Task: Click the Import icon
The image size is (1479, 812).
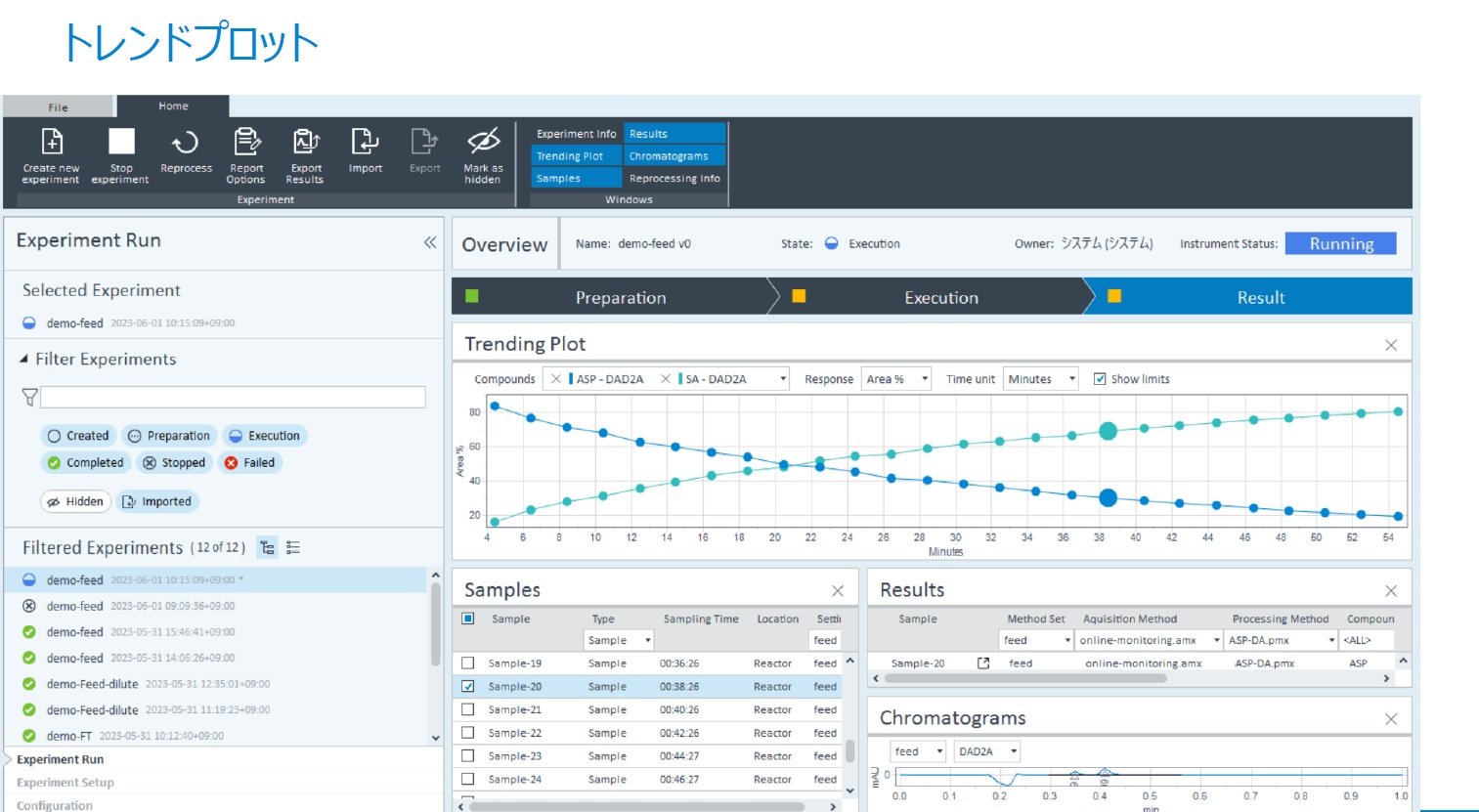Action: click(365, 142)
